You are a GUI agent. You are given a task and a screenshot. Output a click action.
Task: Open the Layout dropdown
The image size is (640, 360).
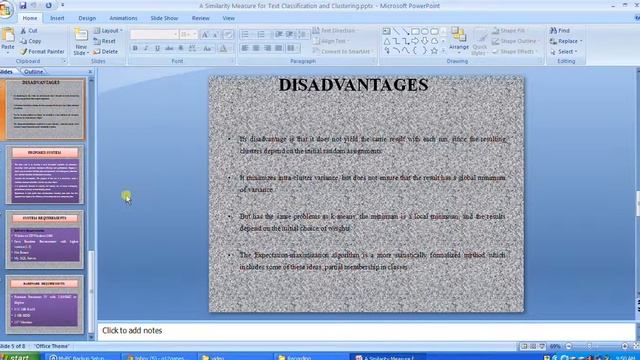[x=108, y=31]
